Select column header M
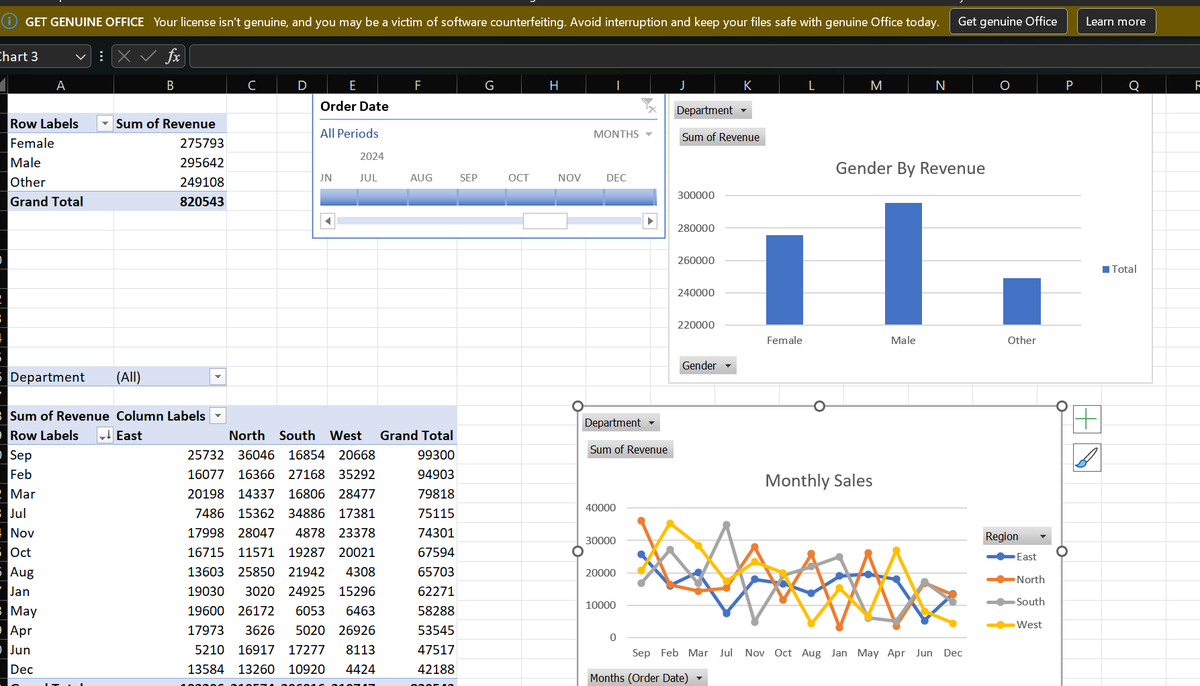This screenshot has height=686, width=1200. [x=876, y=86]
